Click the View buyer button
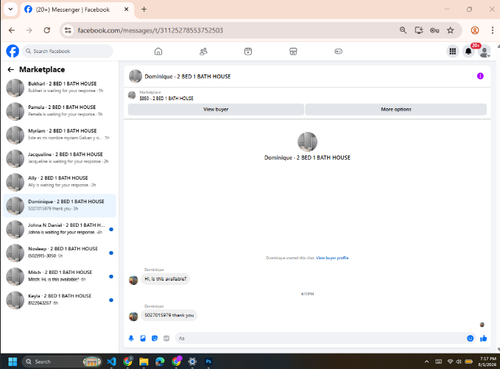Viewport: 500px width, 369px height. pyautogui.click(x=216, y=109)
